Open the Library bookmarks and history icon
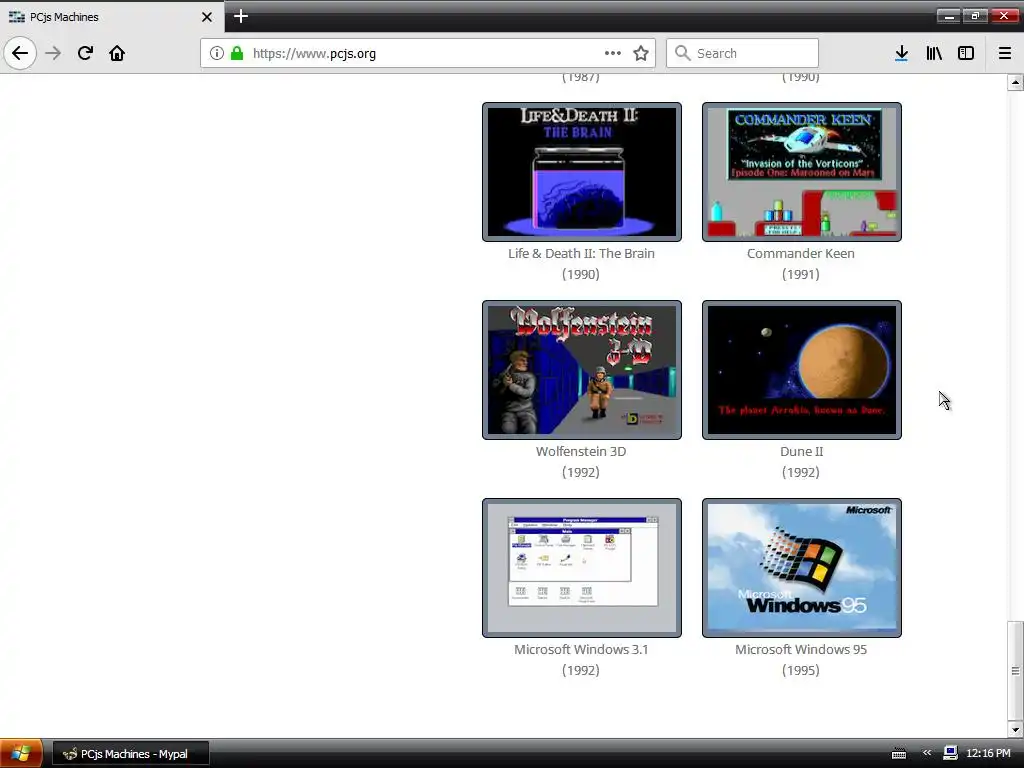1024x768 pixels. [x=934, y=53]
